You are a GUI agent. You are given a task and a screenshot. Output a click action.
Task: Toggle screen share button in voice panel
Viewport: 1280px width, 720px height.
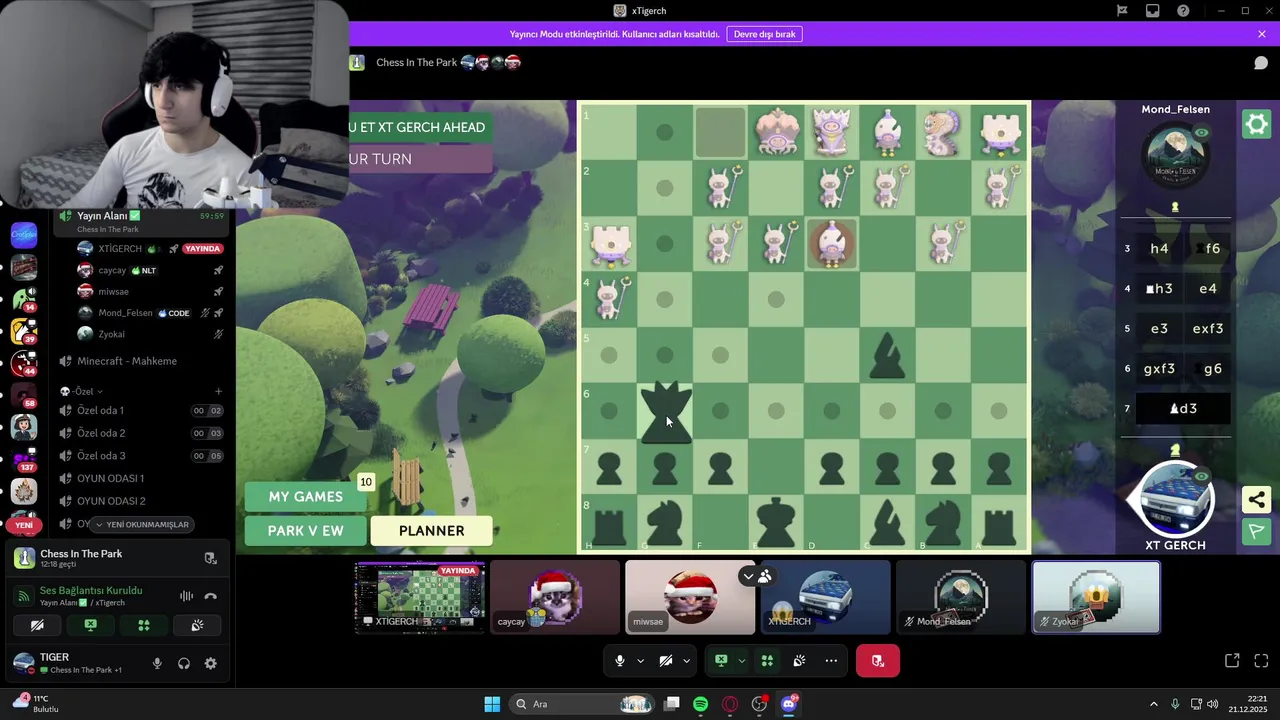pyautogui.click(x=90, y=625)
